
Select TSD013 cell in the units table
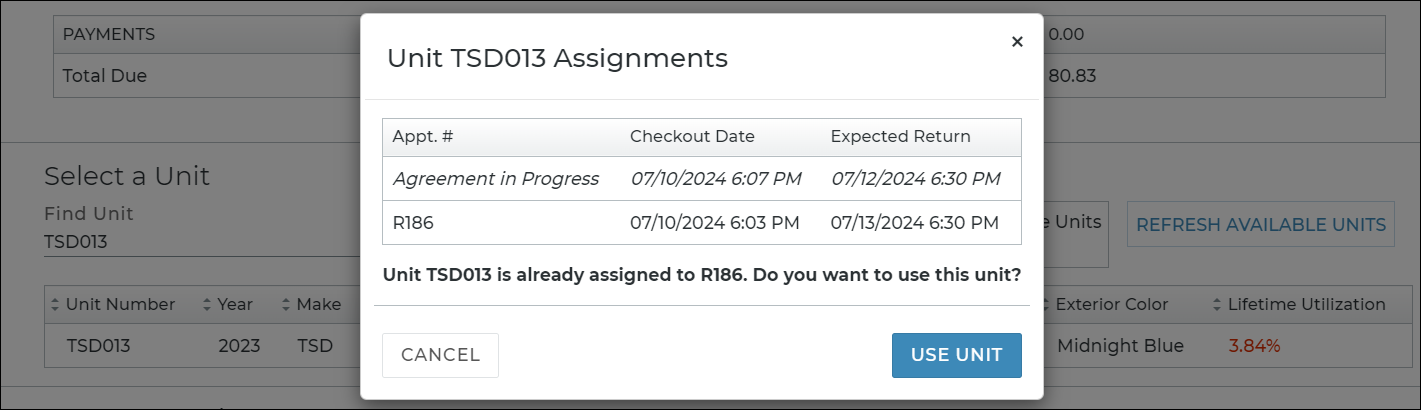pyautogui.click(x=98, y=346)
